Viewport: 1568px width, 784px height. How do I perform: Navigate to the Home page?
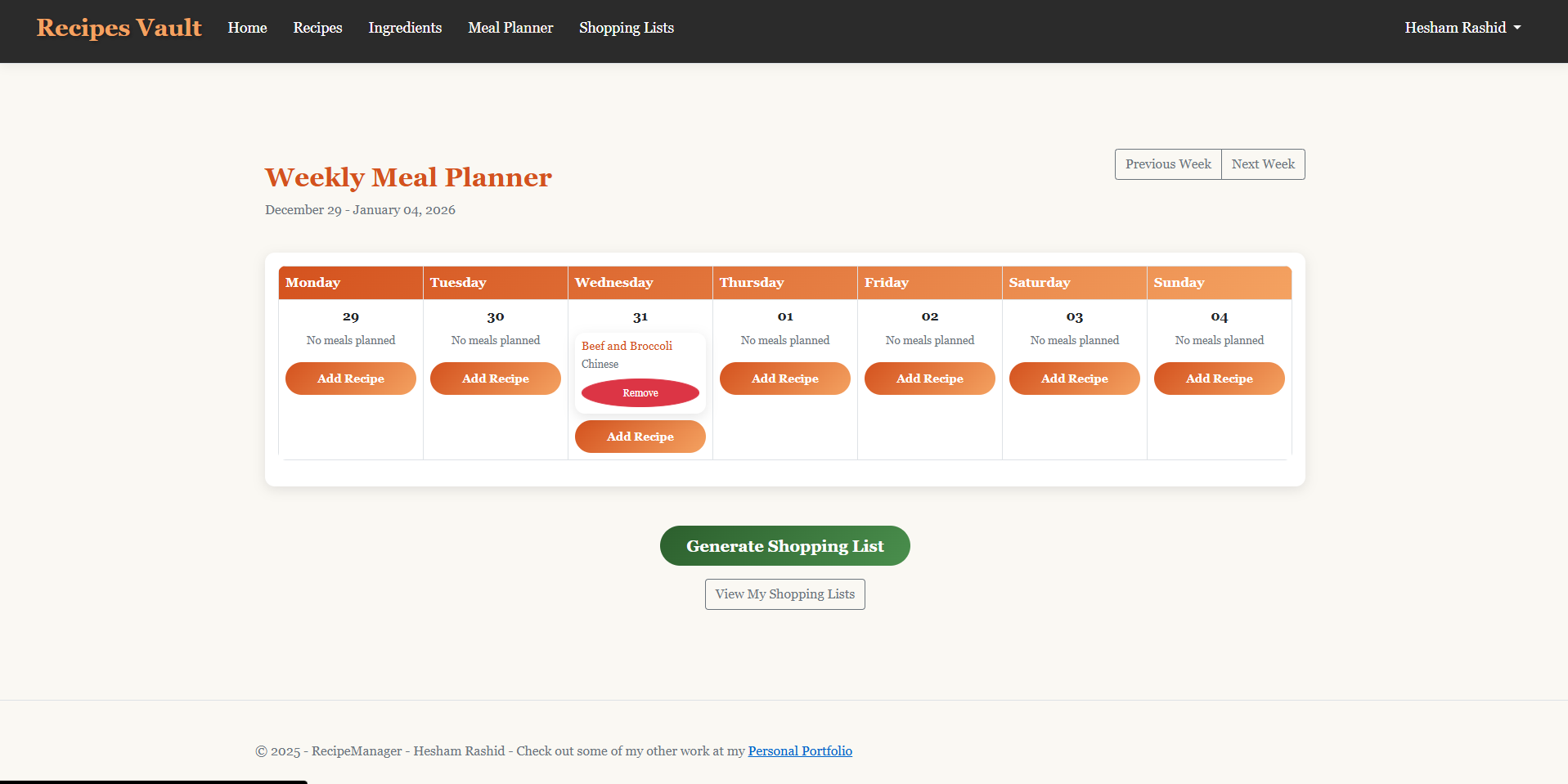point(247,27)
